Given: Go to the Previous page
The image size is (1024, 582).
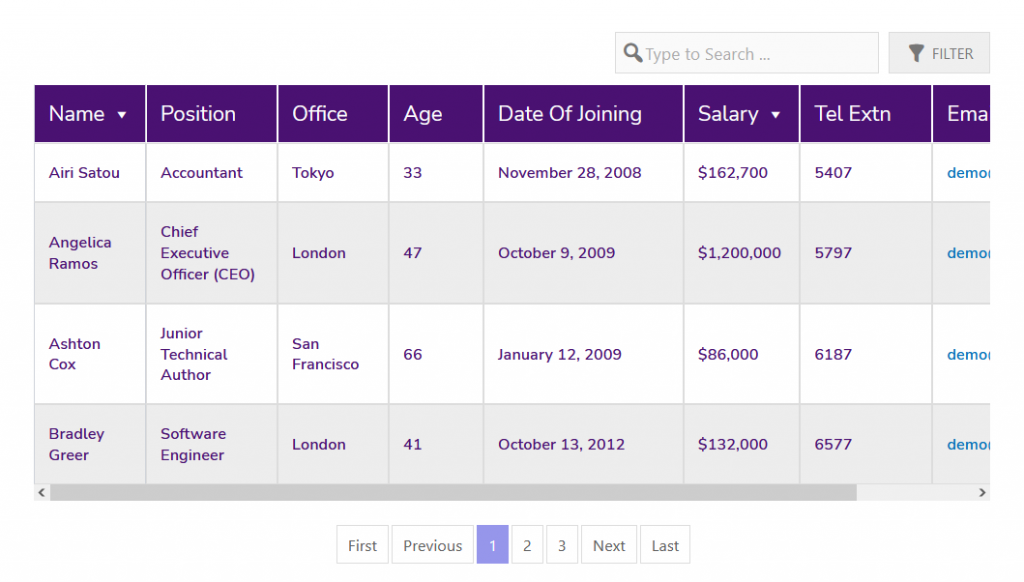Looking at the screenshot, I should point(432,545).
